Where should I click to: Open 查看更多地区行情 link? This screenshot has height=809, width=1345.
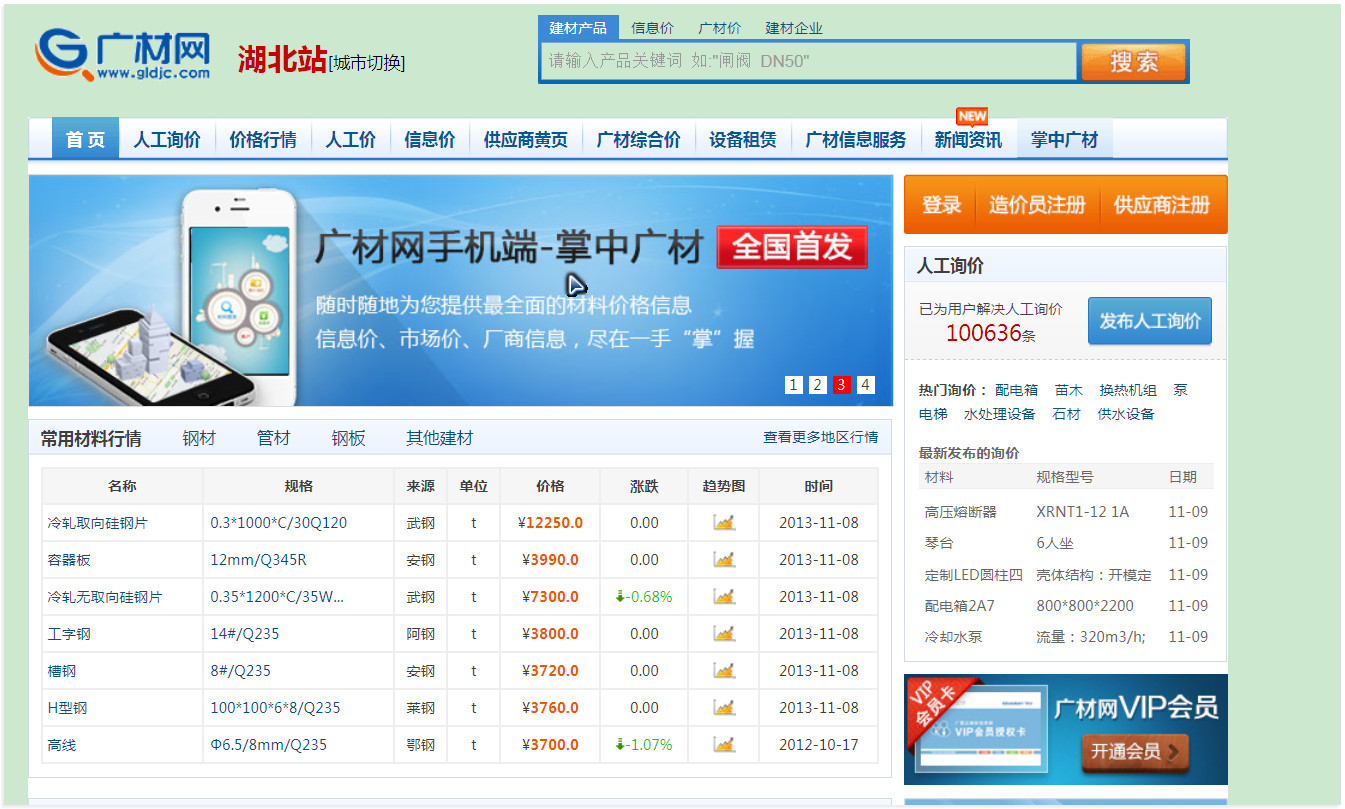coord(821,437)
